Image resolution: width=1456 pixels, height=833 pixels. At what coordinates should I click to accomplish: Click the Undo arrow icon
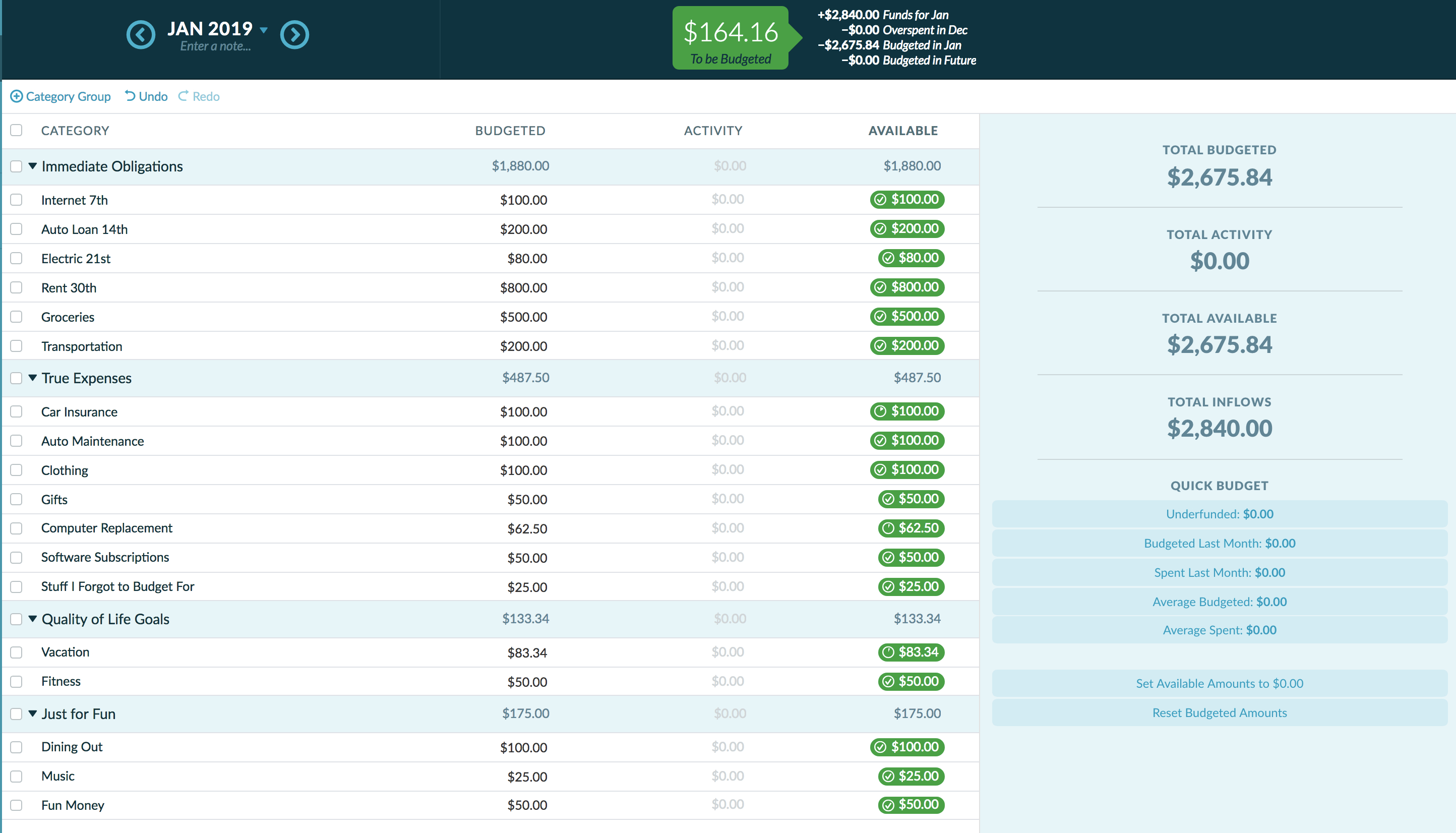[131, 95]
